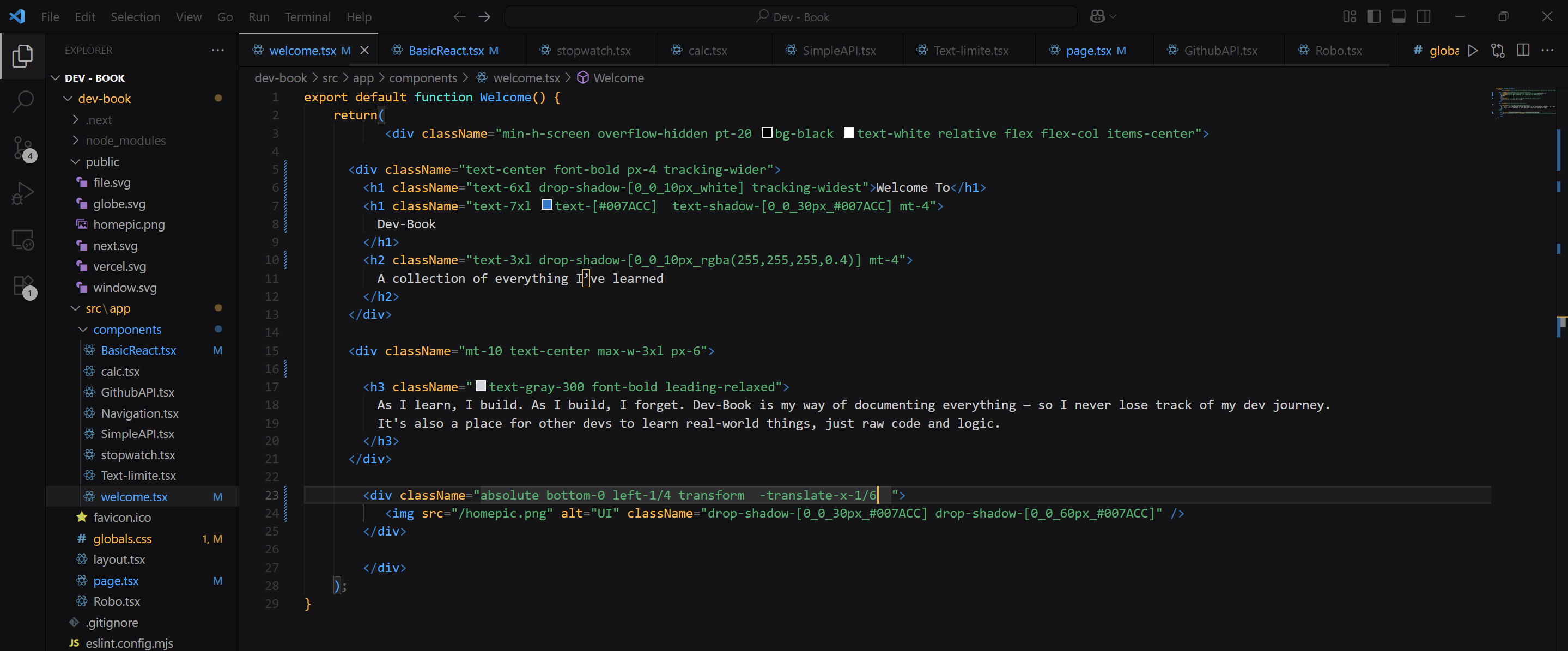Select components in the breadcrumb path

click(423, 78)
